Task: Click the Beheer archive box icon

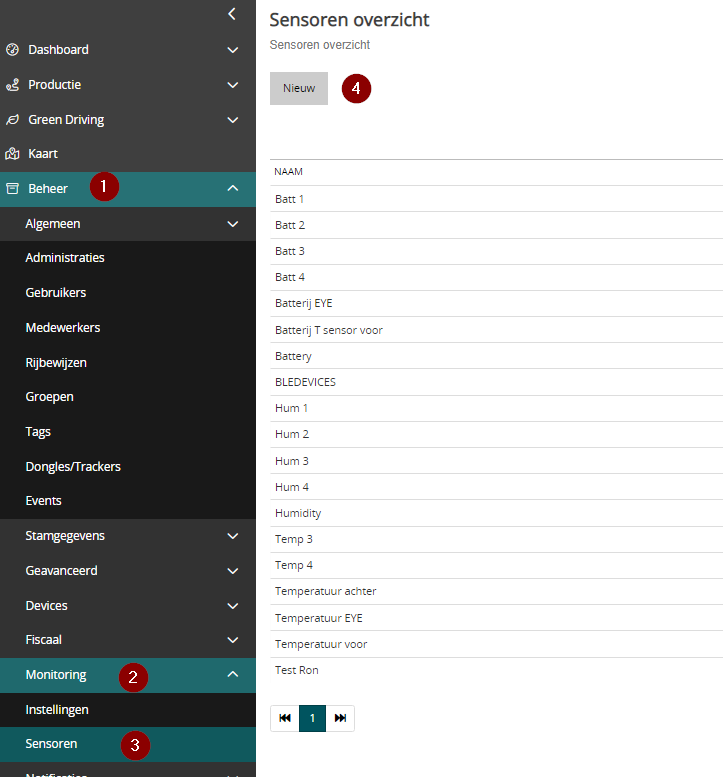Action: [12, 188]
